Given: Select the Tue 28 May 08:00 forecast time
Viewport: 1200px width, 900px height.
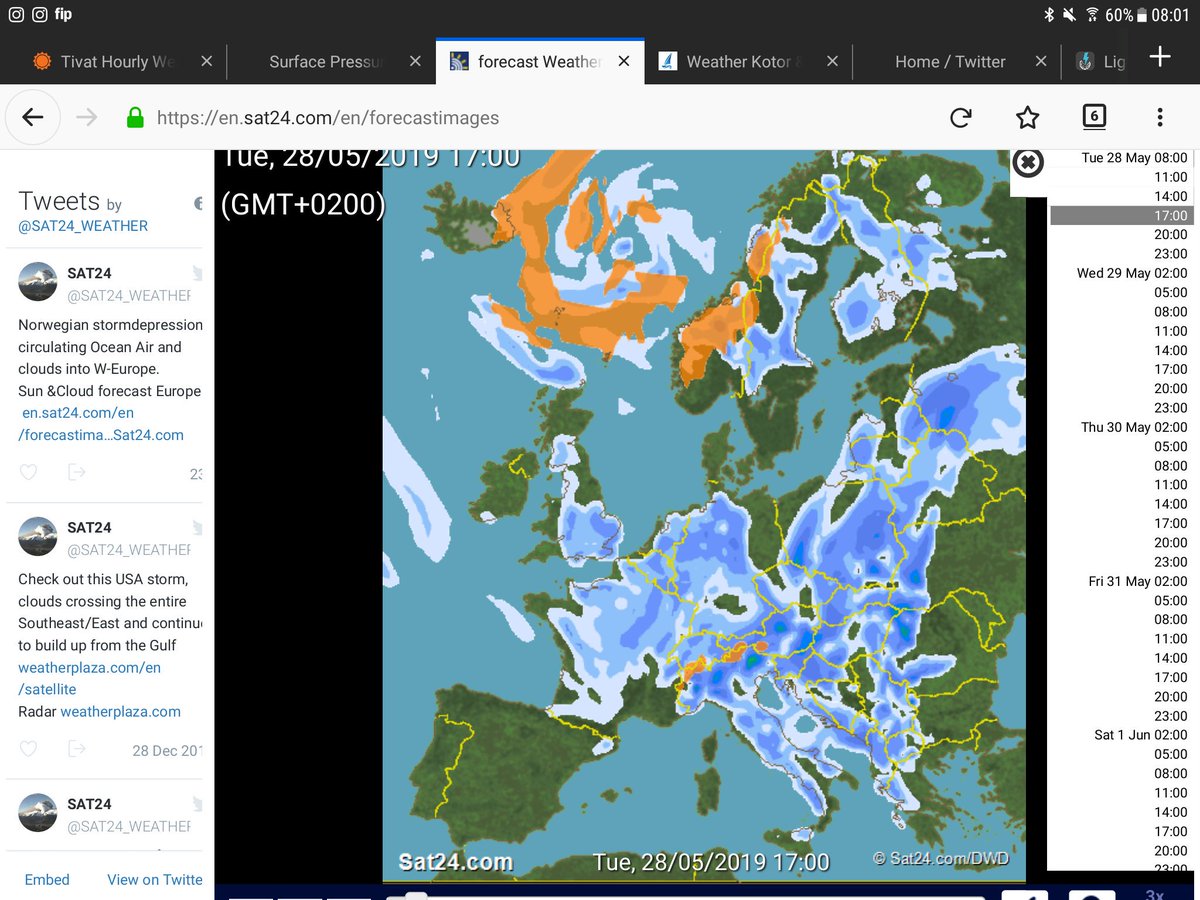Looking at the screenshot, I should coord(1134,158).
